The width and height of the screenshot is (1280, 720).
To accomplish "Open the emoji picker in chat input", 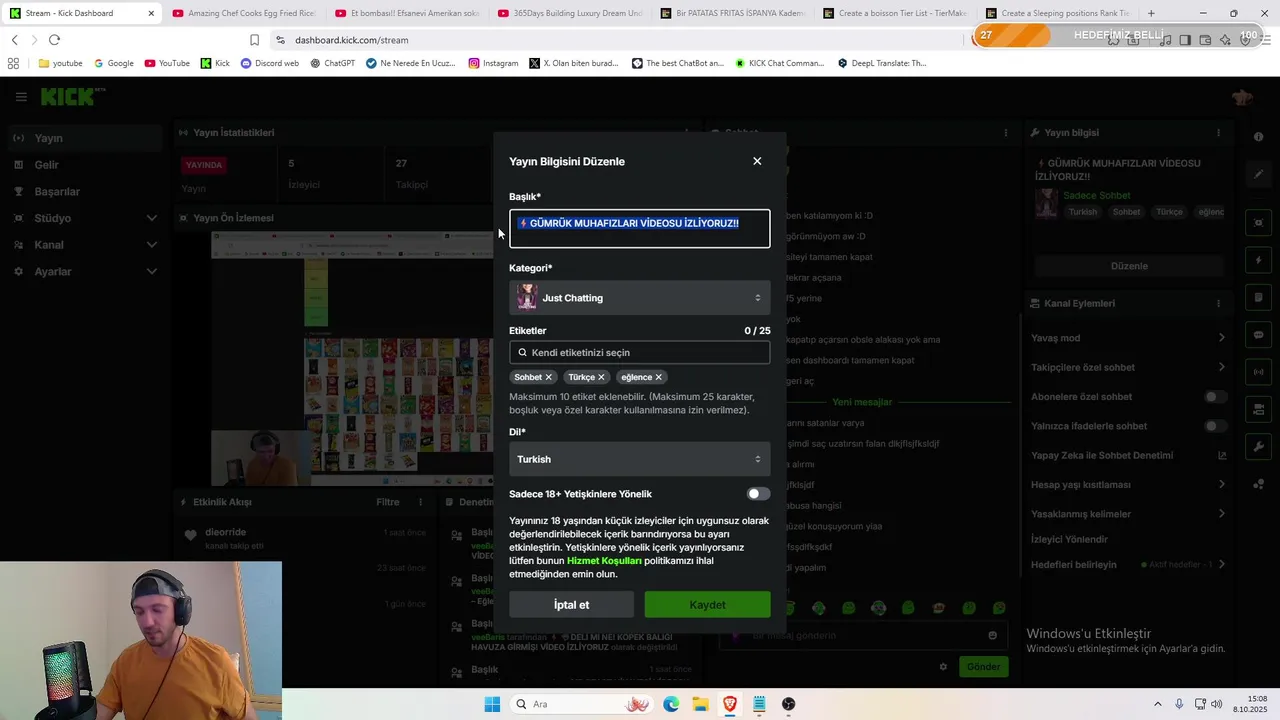I will (x=992, y=635).
